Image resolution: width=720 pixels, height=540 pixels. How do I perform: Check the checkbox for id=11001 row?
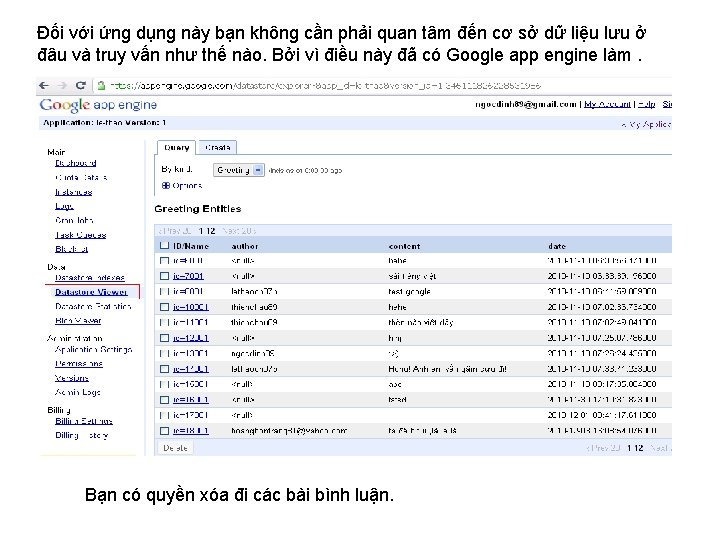click(164, 322)
